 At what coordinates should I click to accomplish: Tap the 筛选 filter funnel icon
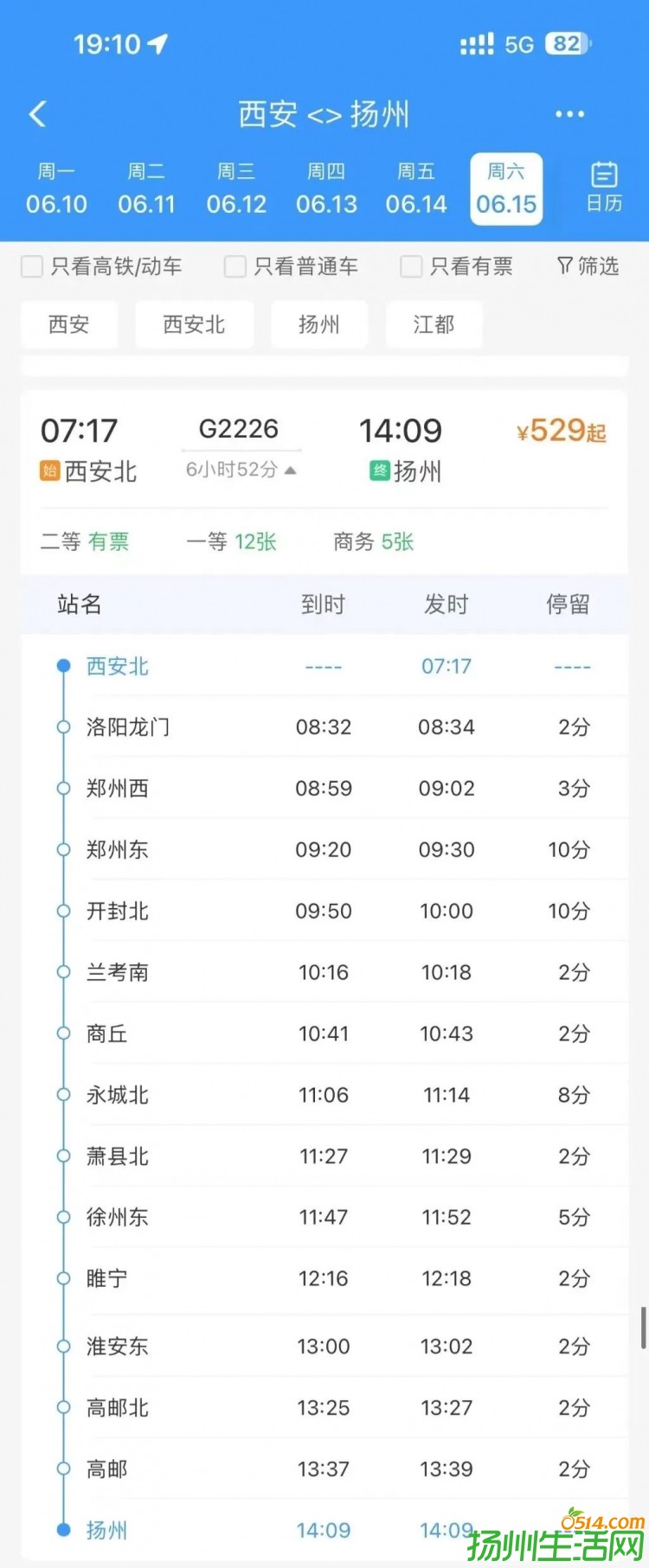pyautogui.click(x=564, y=266)
